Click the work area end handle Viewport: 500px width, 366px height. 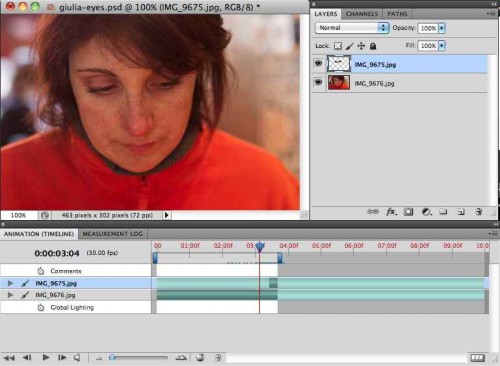click(280, 258)
